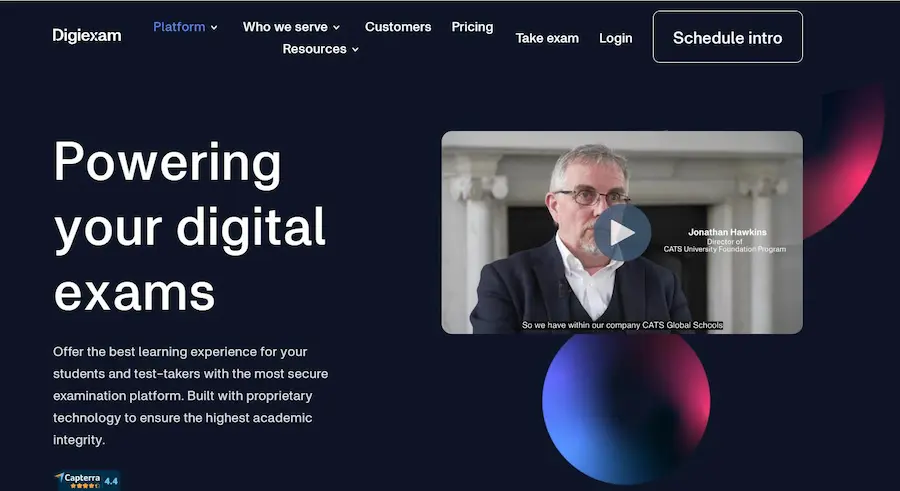
Task: Click the video thumbnail of the testimonial
Action: pos(622,232)
